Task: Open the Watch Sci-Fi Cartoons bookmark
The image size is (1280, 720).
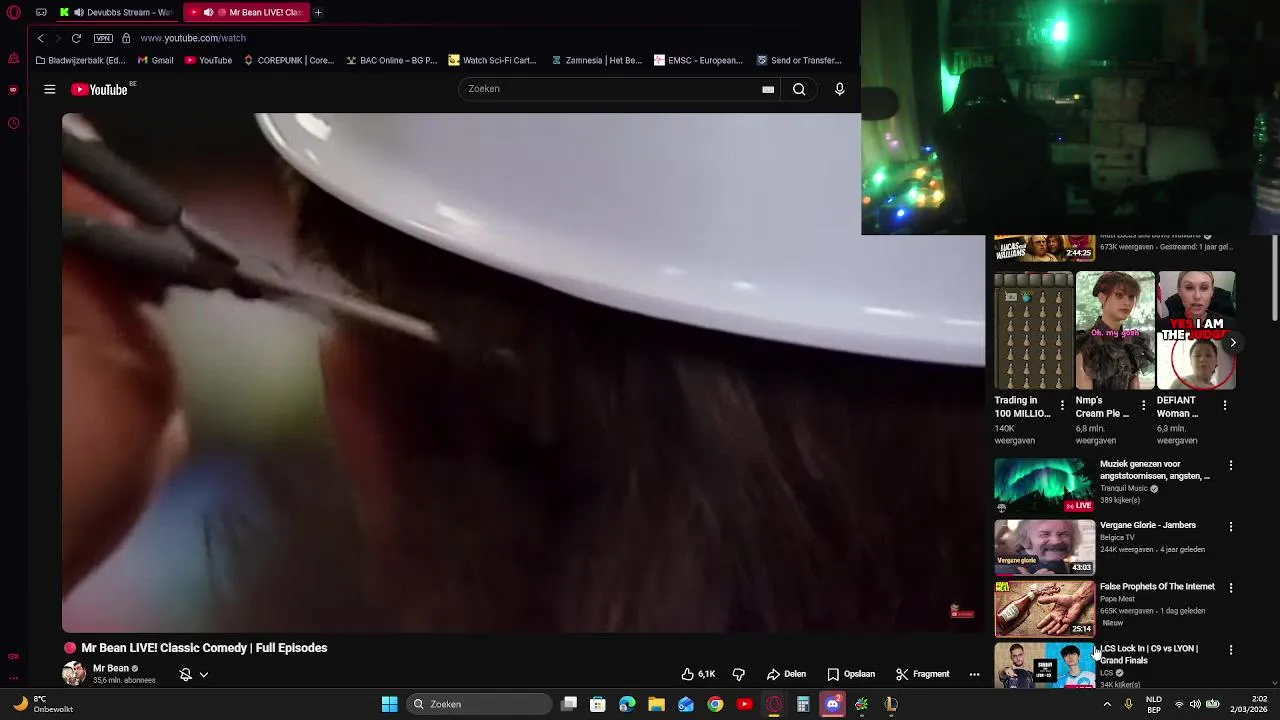Action: [493, 60]
